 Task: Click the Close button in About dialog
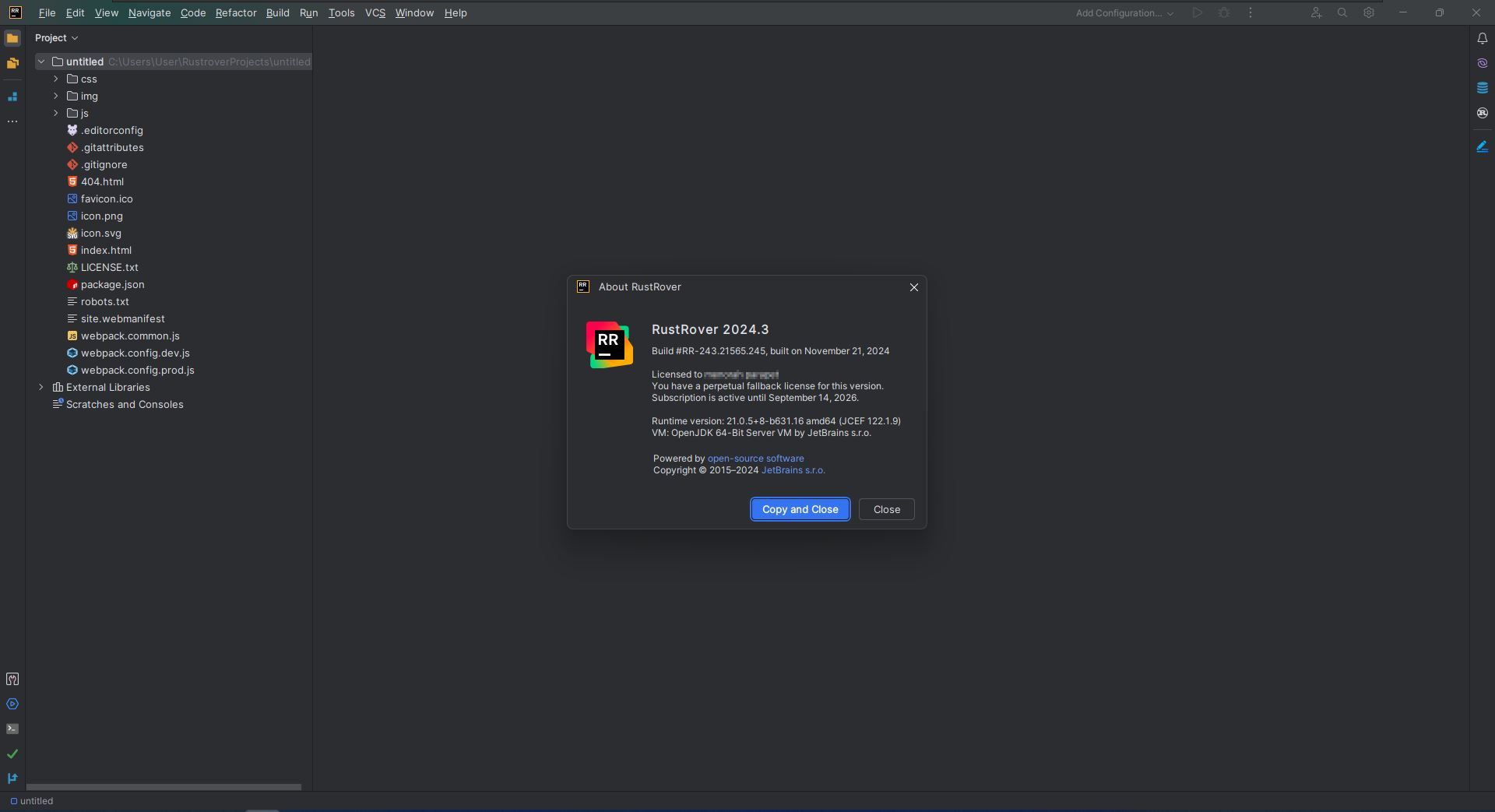coord(887,509)
